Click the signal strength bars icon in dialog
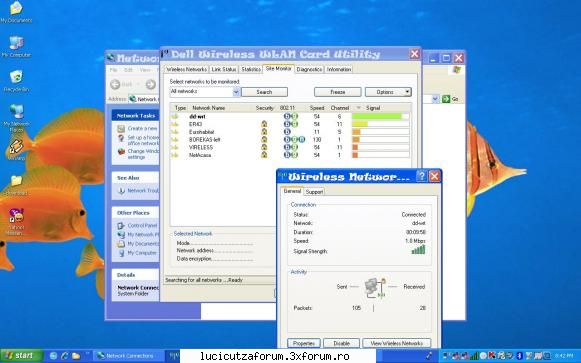Screen dimensions: 581x363 (418, 250)
